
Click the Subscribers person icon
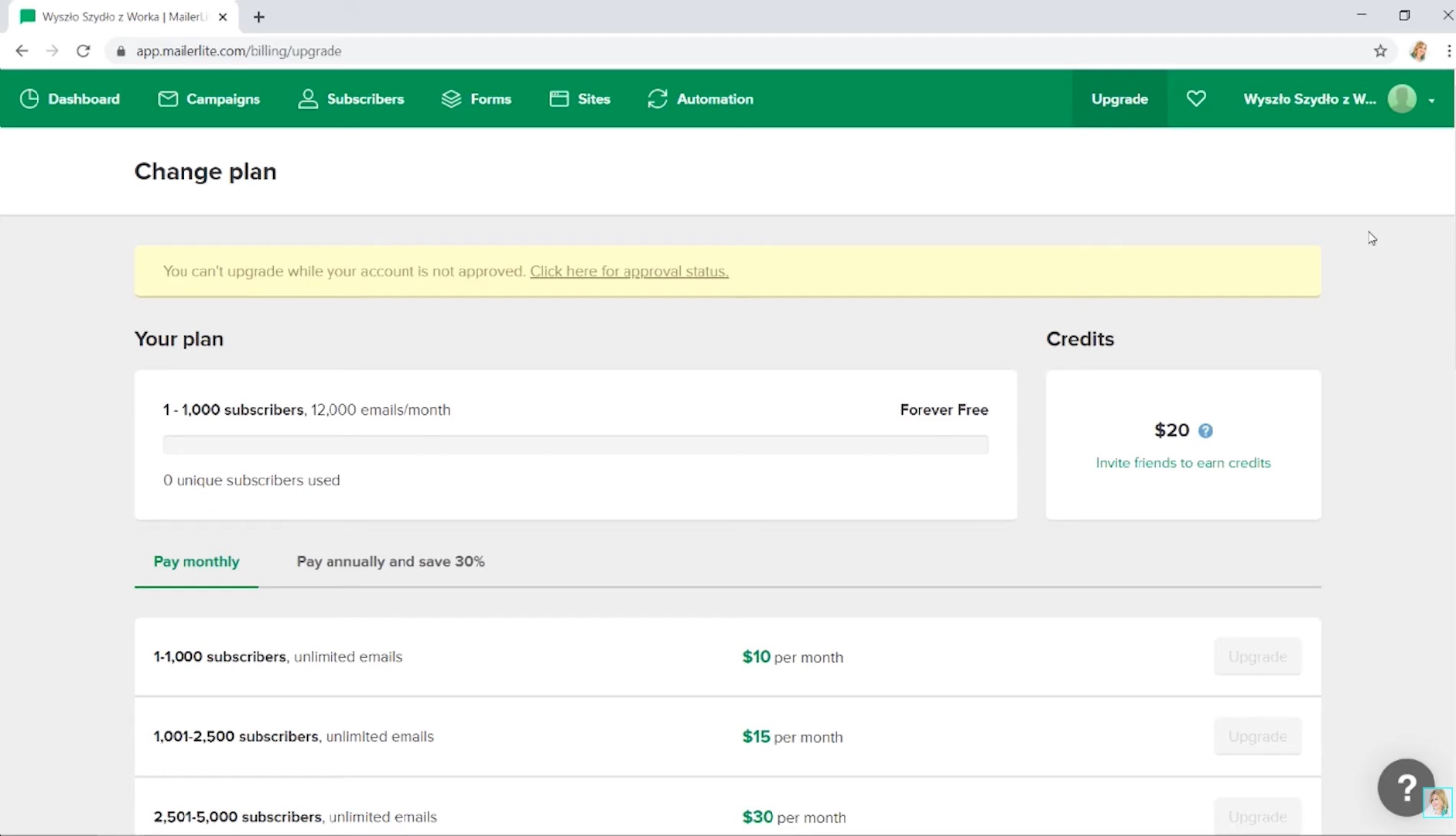point(308,99)
